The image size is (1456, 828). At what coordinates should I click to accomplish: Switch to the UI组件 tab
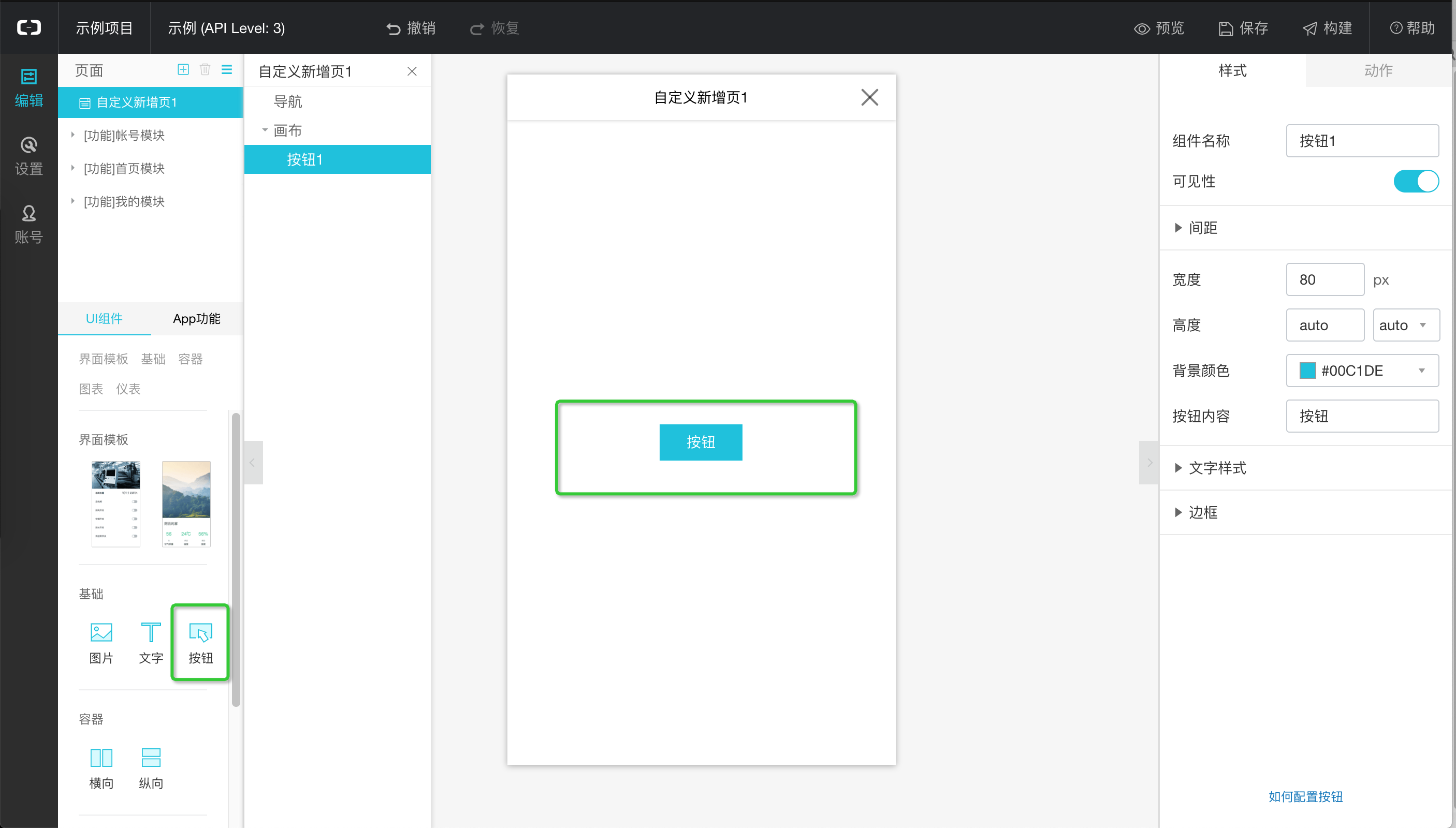104,318
